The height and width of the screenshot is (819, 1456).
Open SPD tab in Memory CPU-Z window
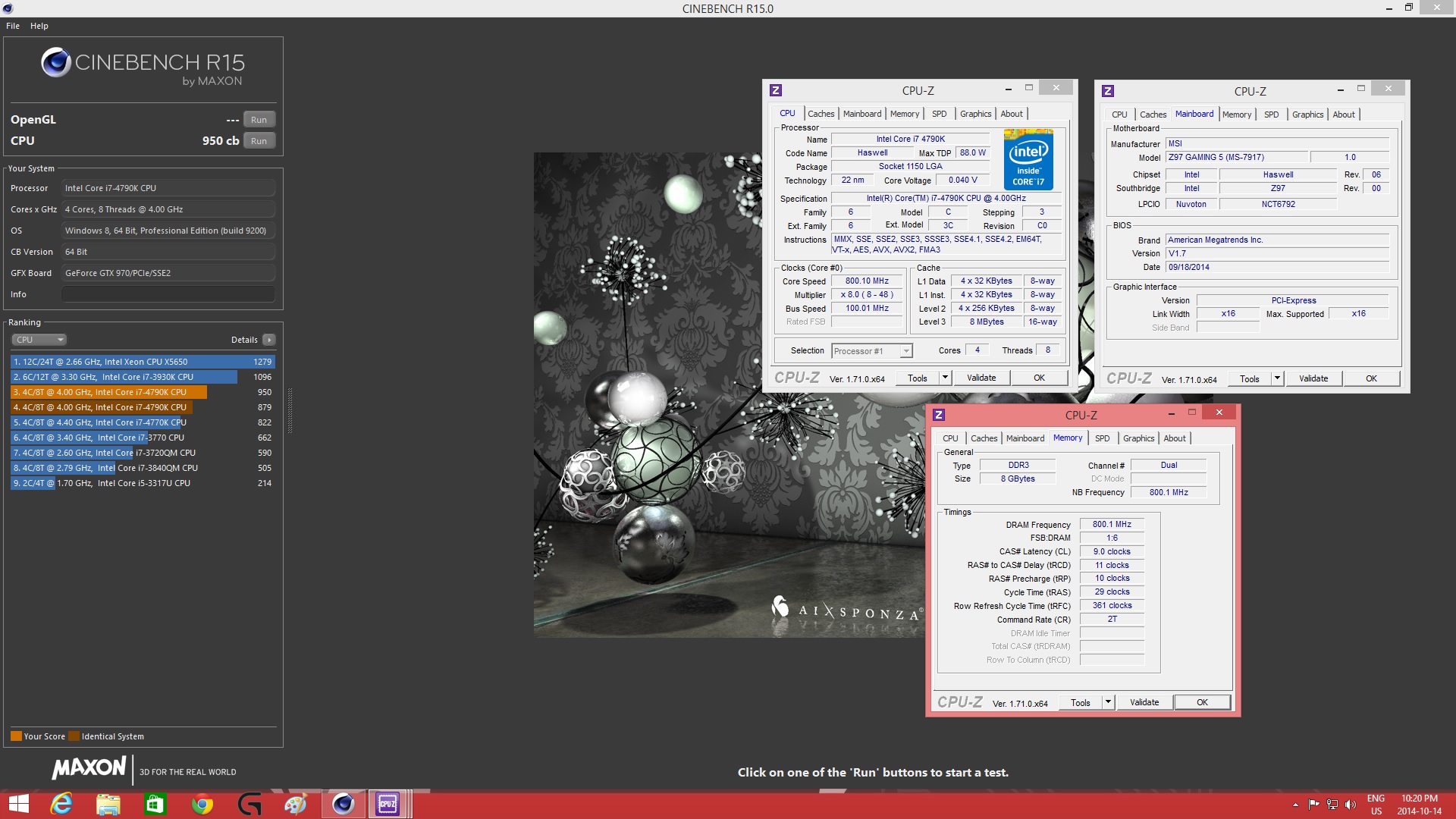pos(1102,438)
